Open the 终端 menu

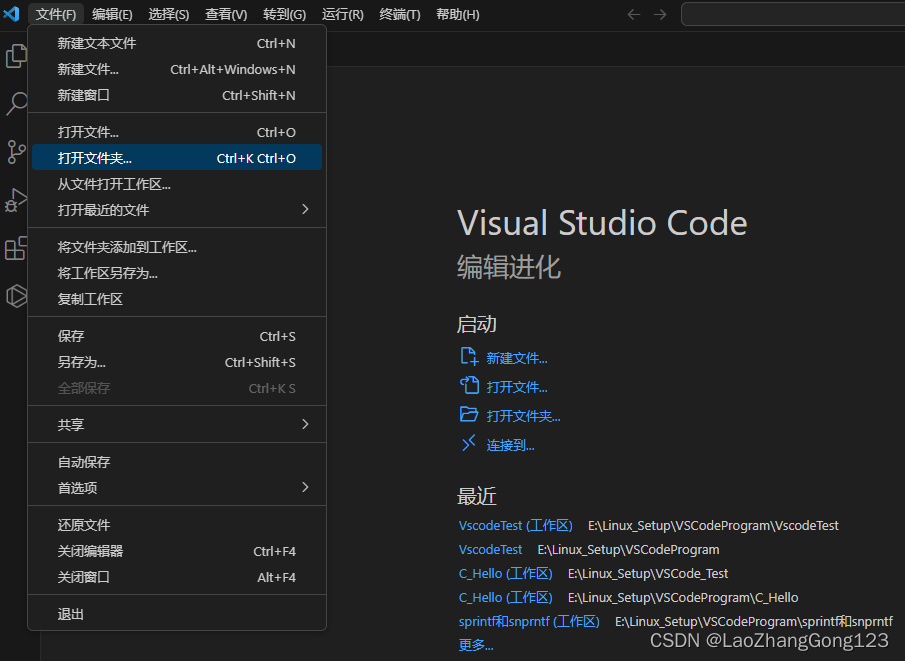pyautogui.click(x=399, y=14)
